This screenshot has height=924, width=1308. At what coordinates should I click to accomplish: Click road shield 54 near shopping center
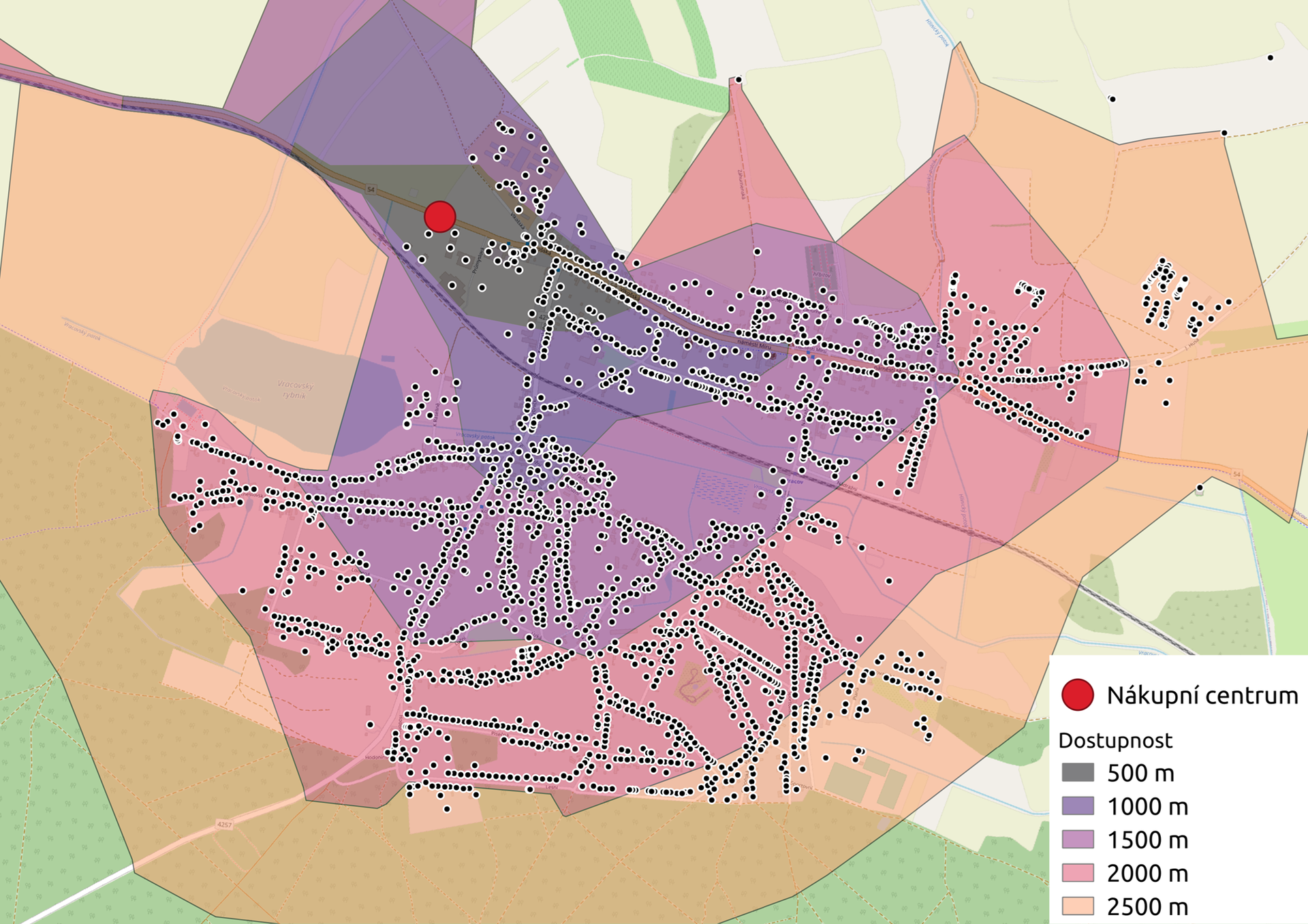coord(371,189)
